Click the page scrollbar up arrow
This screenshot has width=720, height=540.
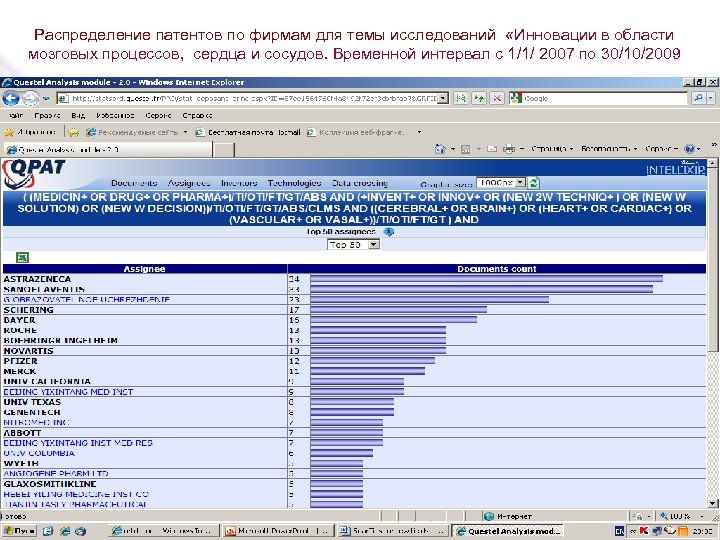(x=712, y=163)
